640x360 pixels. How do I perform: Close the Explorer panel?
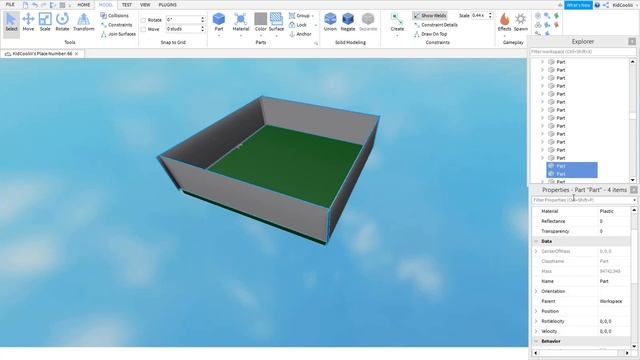632,42
